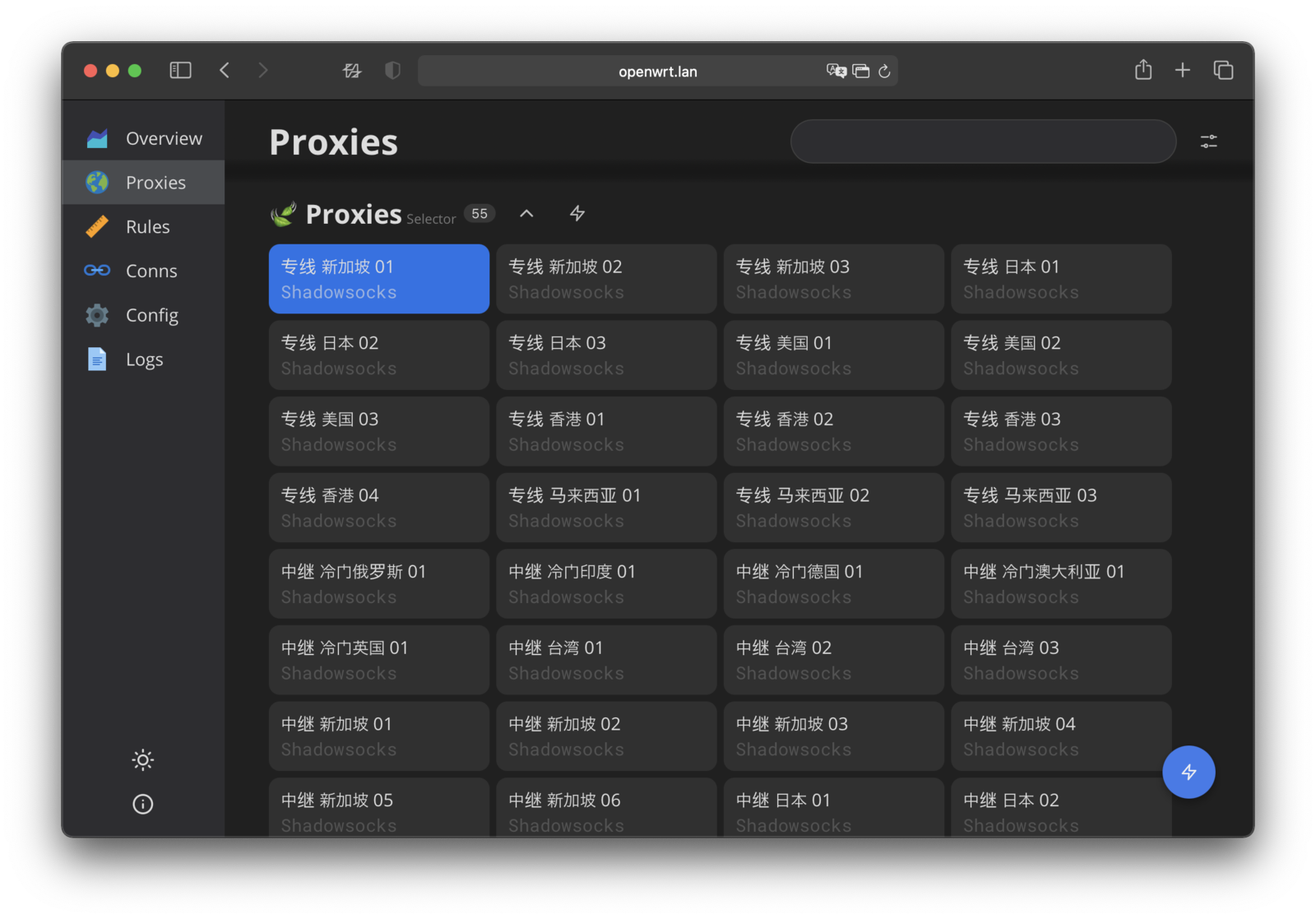
Task: Open the Safari share menu
Action: click(x=1143, y=71)
